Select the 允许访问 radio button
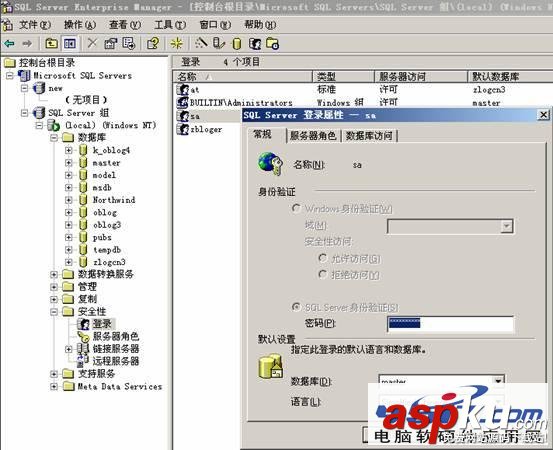The height and width of the screenshot is (450, 553). pos(322,258)
